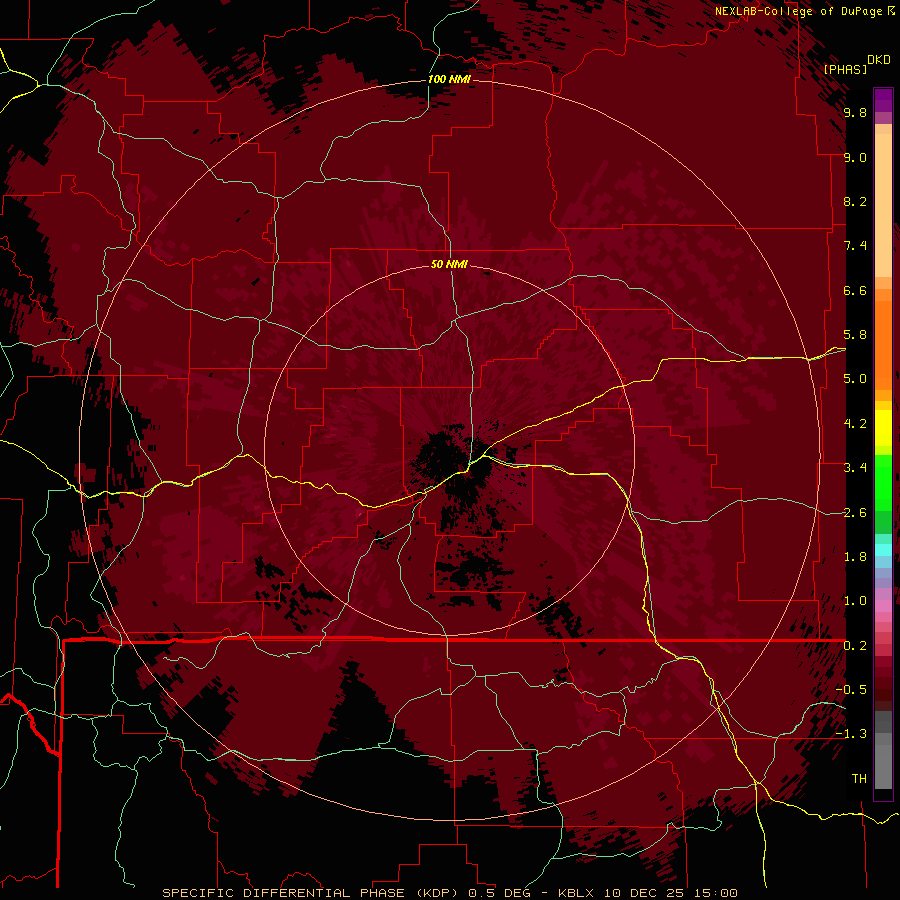Image resolution: width=900 pixels, height=900 pixels.
Task: Click the 7.4 value on the color scale
Action: 855,246
